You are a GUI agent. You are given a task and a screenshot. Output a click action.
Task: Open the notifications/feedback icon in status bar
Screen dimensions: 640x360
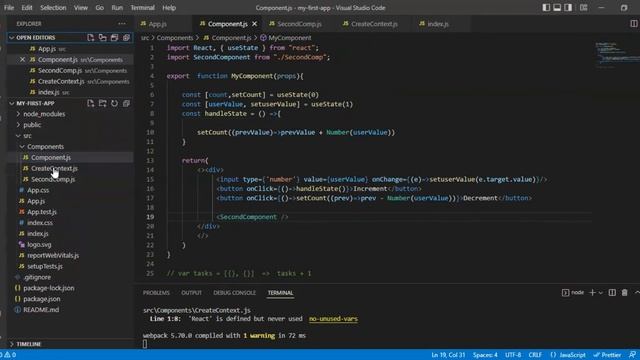point(632,355)
